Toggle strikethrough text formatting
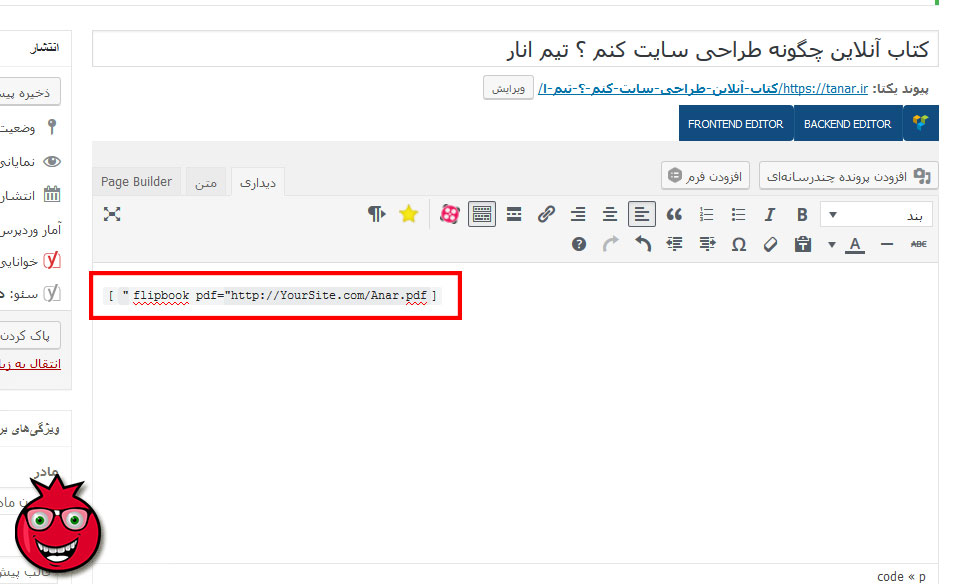Viewport: 956px width, 584px height. point(919,244)
